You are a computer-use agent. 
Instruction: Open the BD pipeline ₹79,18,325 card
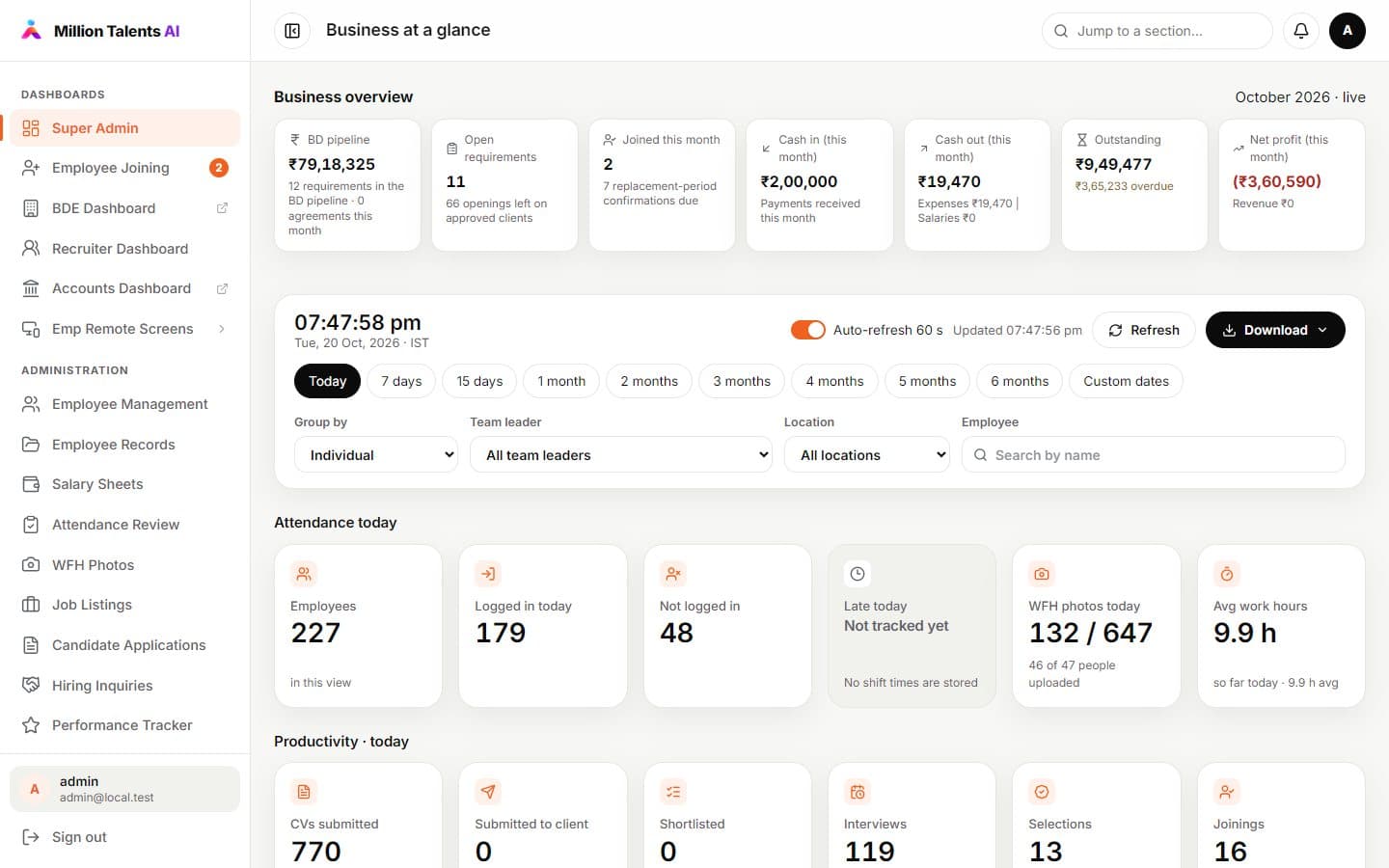[x=347, y=185]
